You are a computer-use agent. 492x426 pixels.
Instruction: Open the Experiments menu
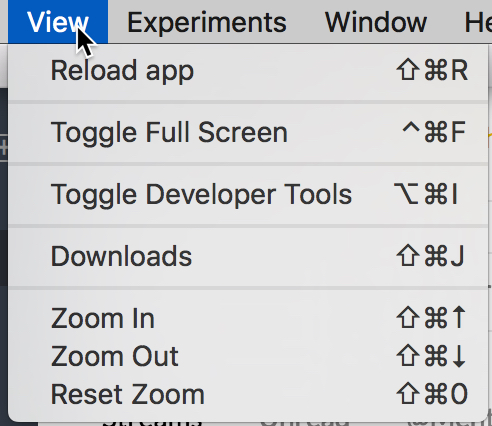coord(207,23)
